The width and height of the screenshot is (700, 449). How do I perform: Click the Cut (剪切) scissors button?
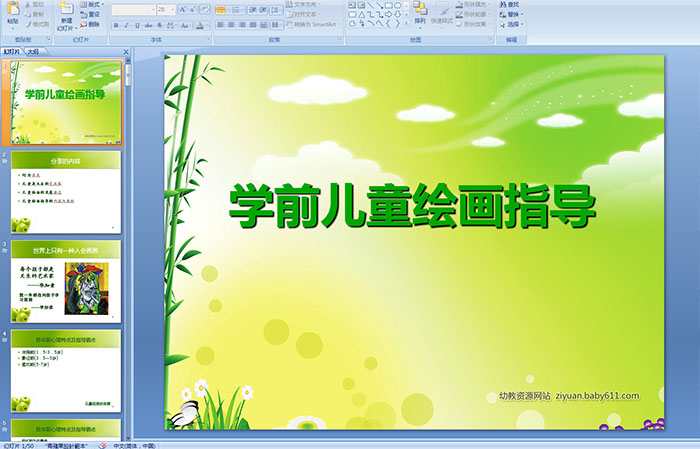35,4
